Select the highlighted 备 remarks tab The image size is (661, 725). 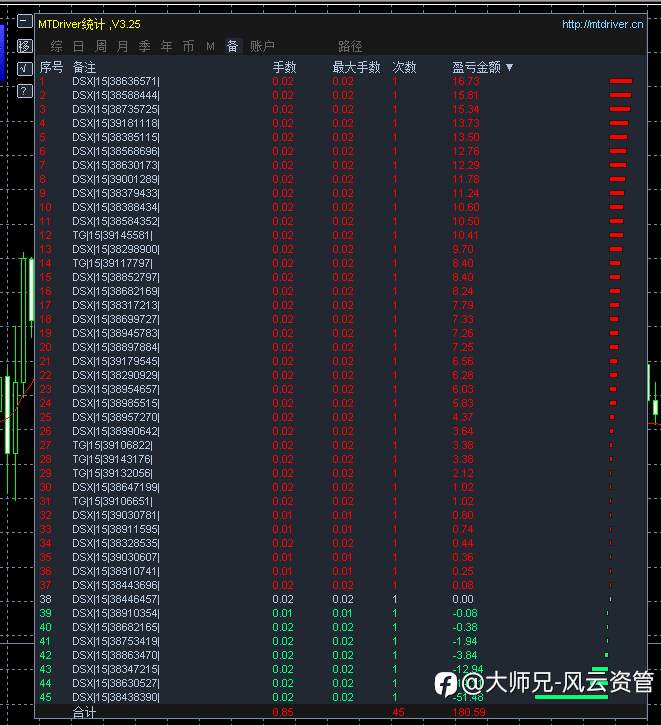coord(233,46)
